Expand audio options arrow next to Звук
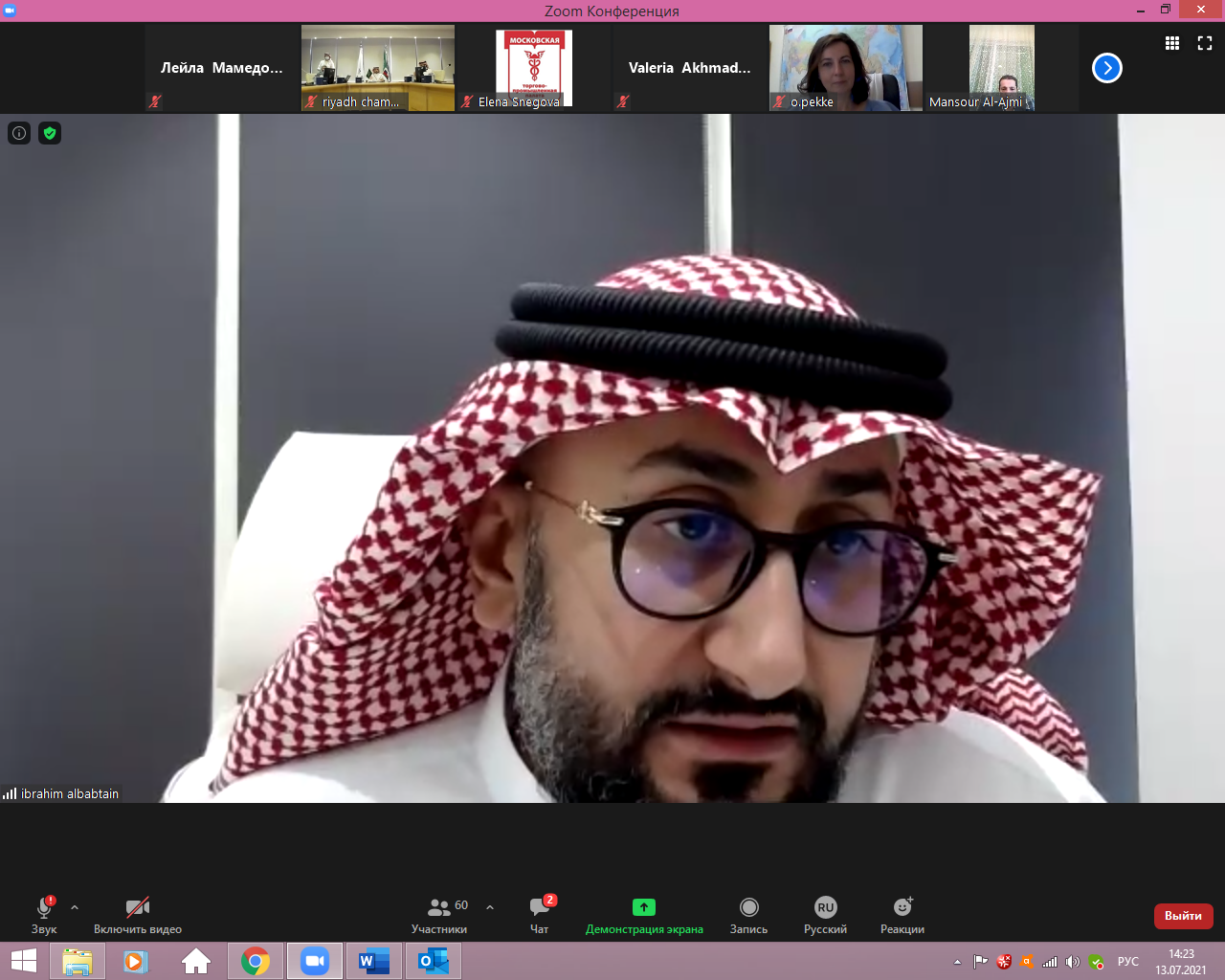Screen dimensions: 1225x980 (75, 907)
